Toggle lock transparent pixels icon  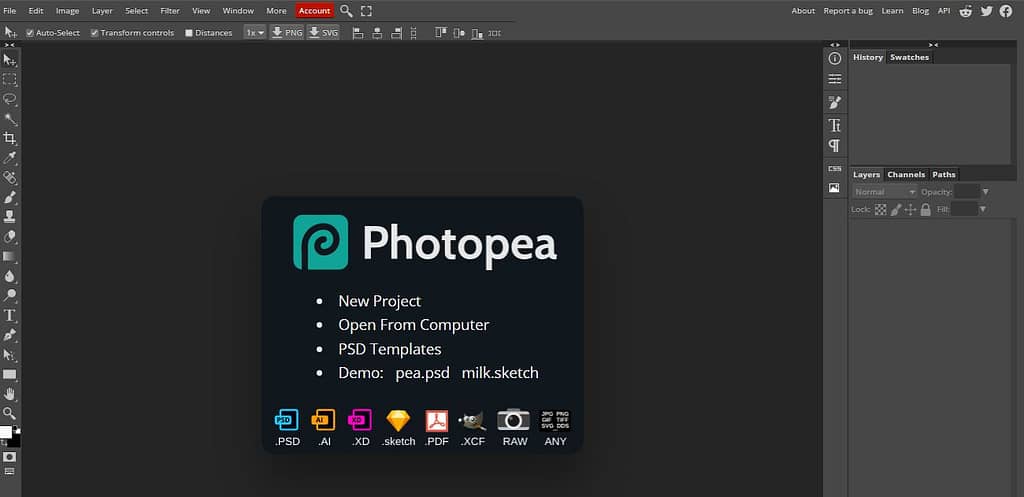[881, 210]
